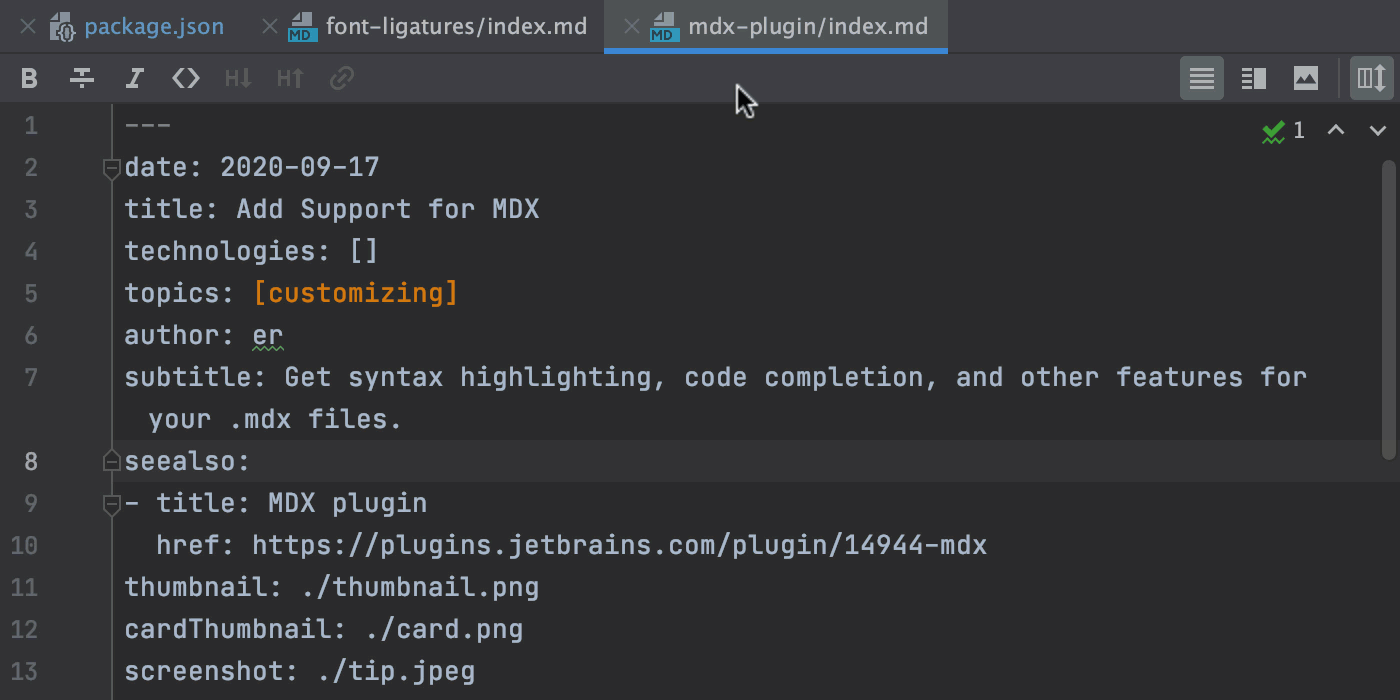
Task: Toggle auto-scroll preview button
Action: click(x=1372, y=78)
